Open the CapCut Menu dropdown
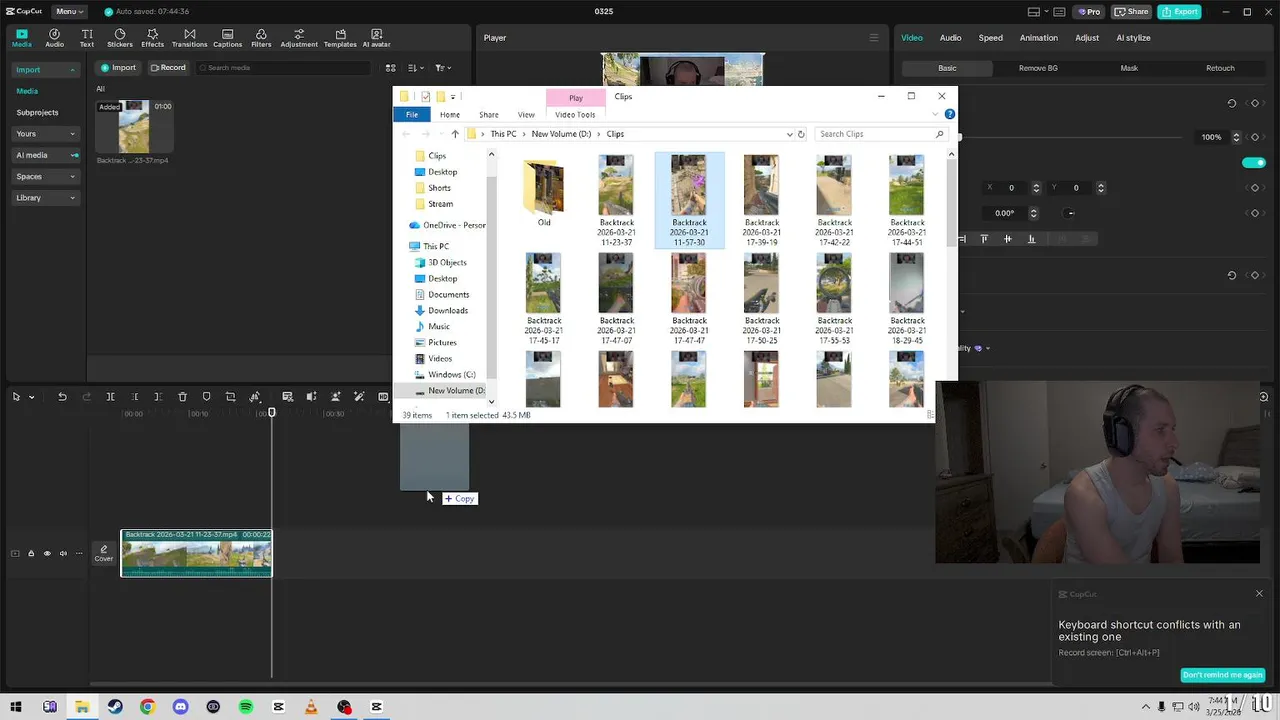This screenshot has height=720, width=1280. click(x=69, y=11)
